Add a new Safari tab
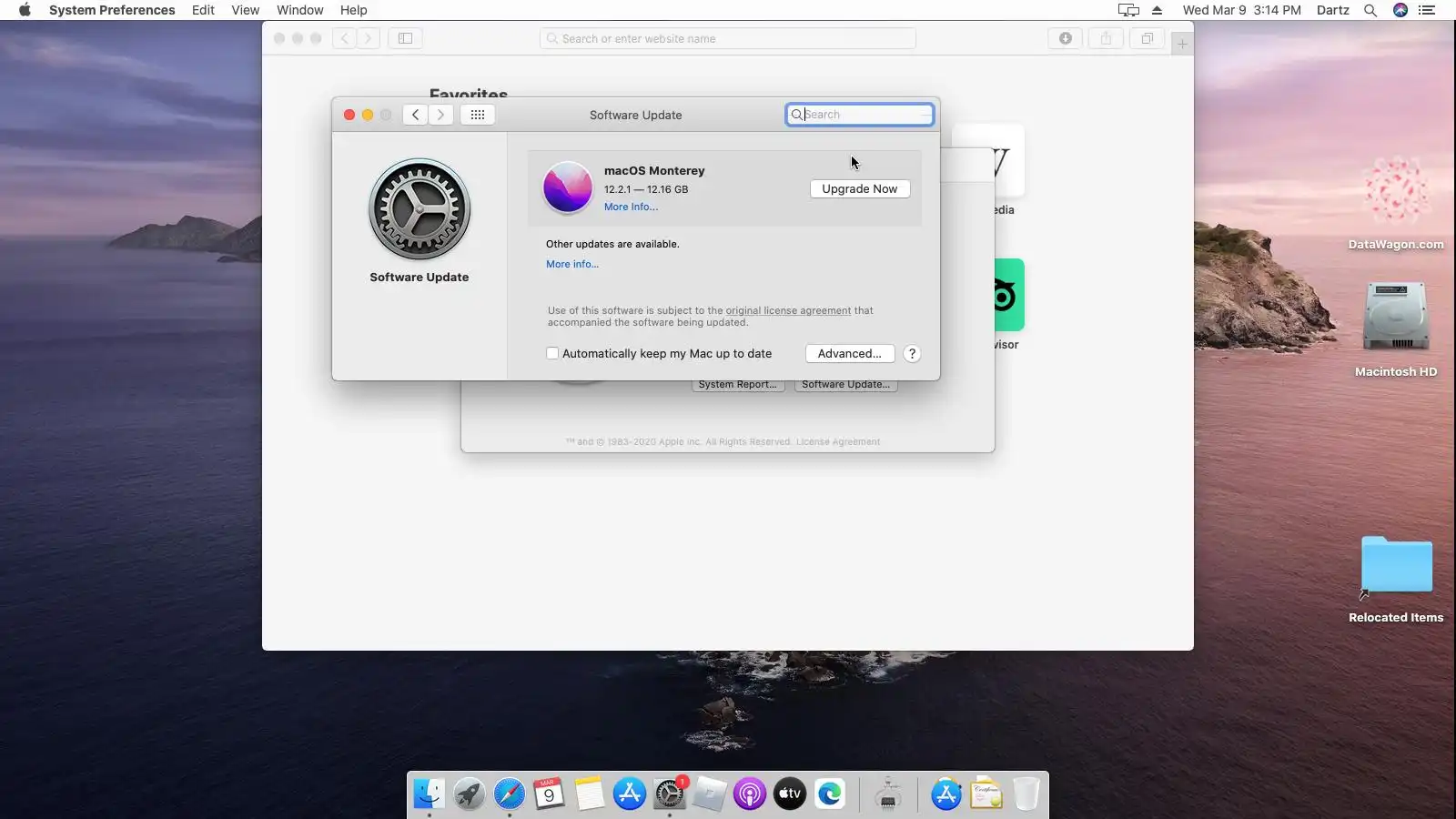Viewport: 1456px width, 819px height. click(x=1182, y=44)
